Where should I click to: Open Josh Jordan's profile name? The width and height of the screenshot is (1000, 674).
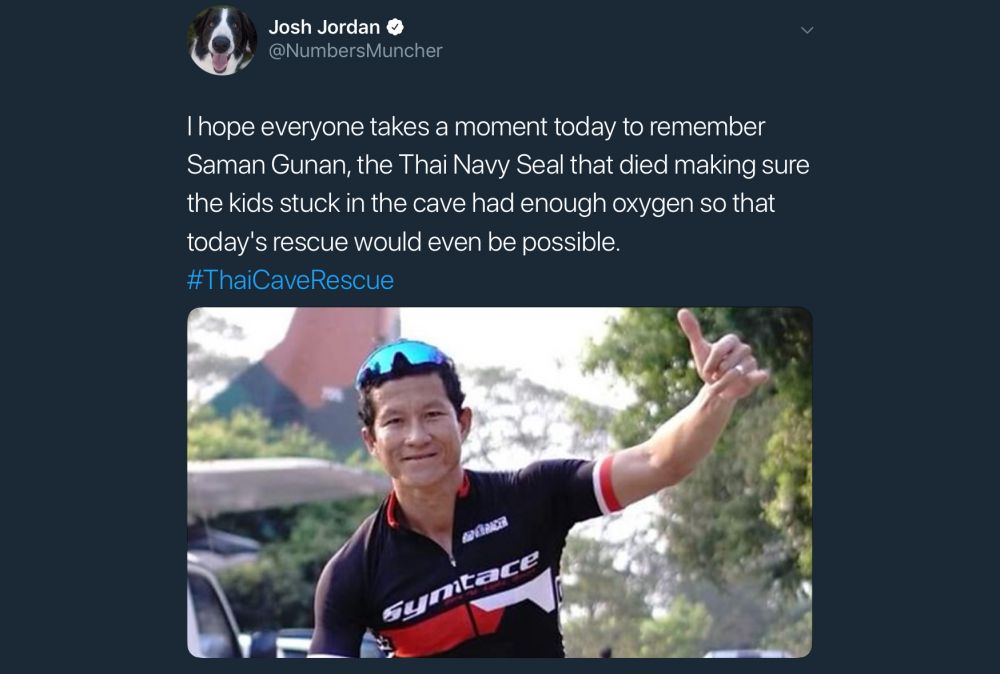tap(324, 27)
